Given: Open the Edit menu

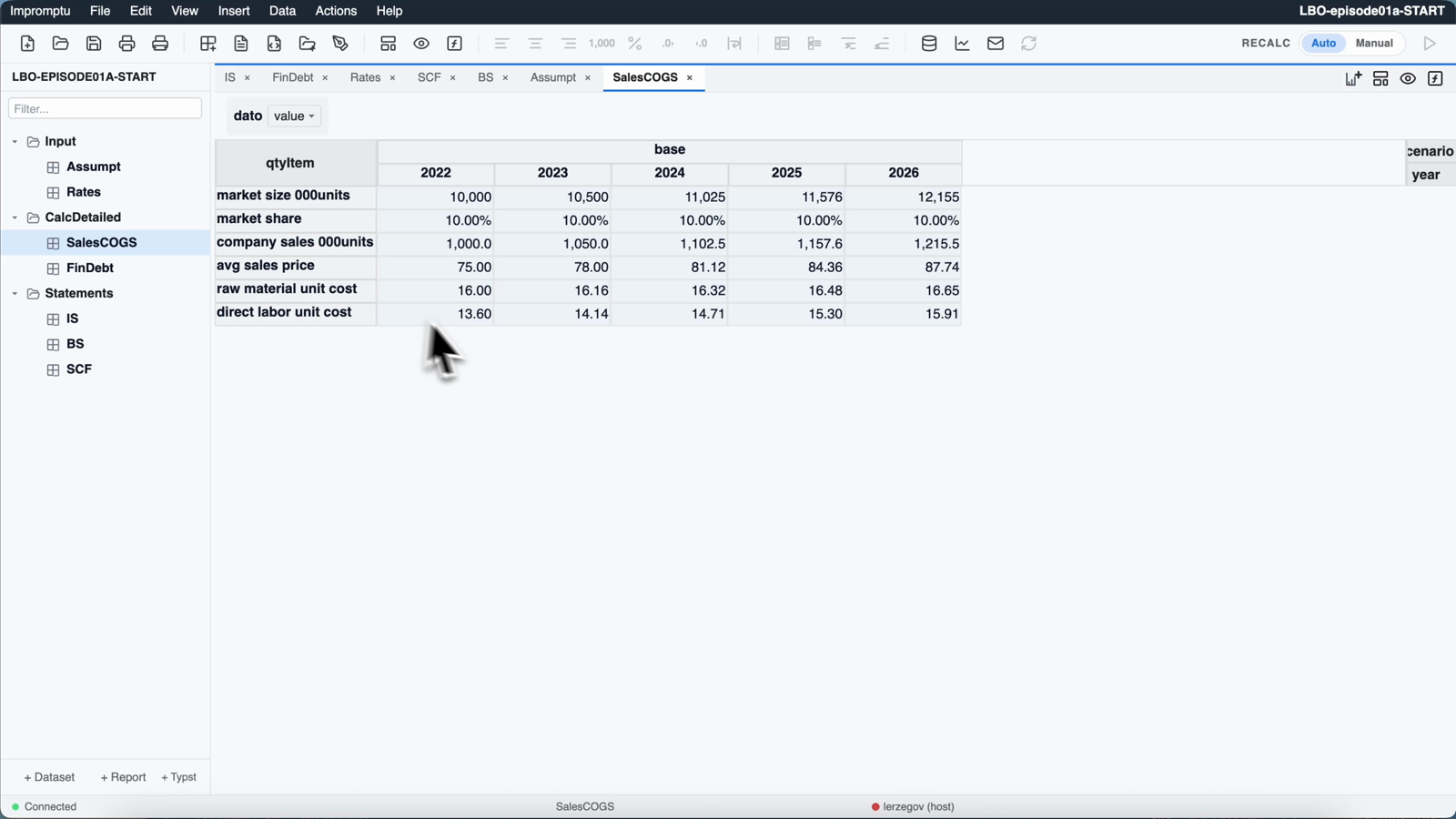Looking at the screenshot, I should (x=141, y=11).
